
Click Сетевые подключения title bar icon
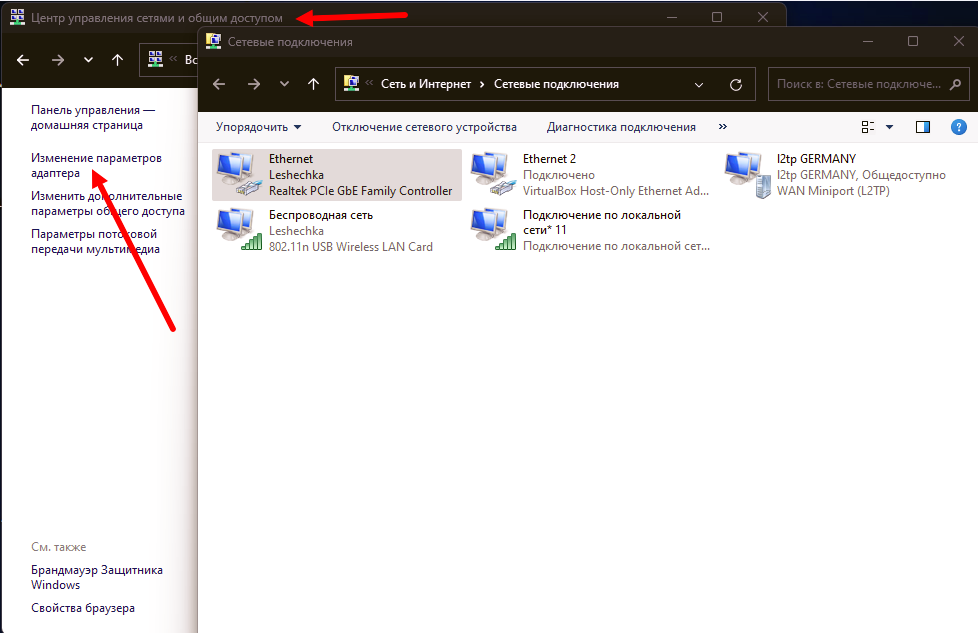(x=213, y=41)
